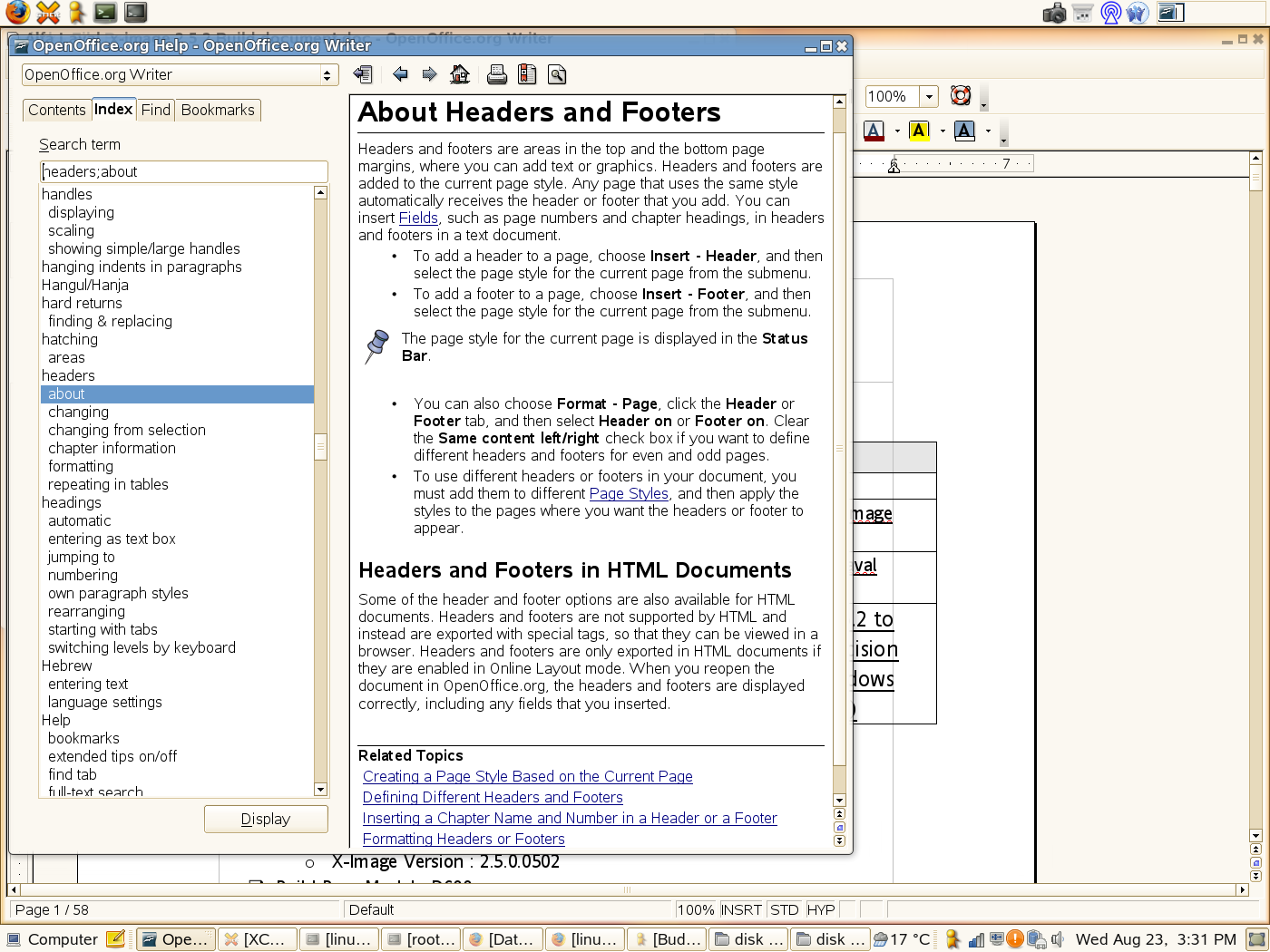Launch Firefox from the top panel
The image size is (1270, 952).
pyautogui.click(x=17, y=13)
